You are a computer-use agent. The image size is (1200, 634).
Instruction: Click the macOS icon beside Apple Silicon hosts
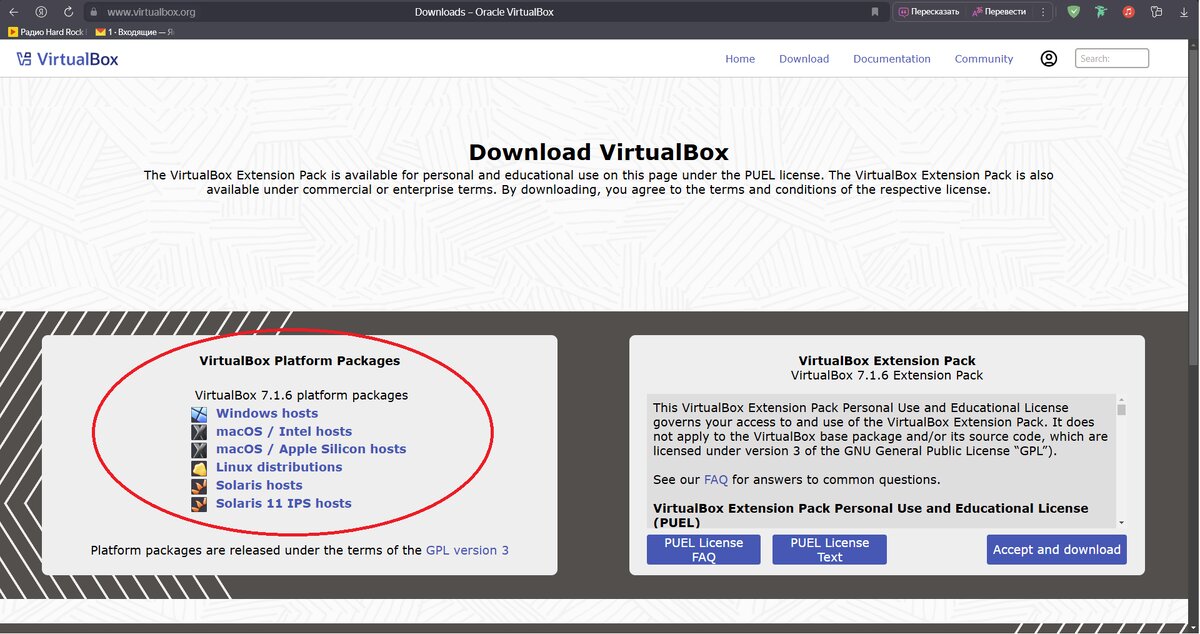point(200,450)
